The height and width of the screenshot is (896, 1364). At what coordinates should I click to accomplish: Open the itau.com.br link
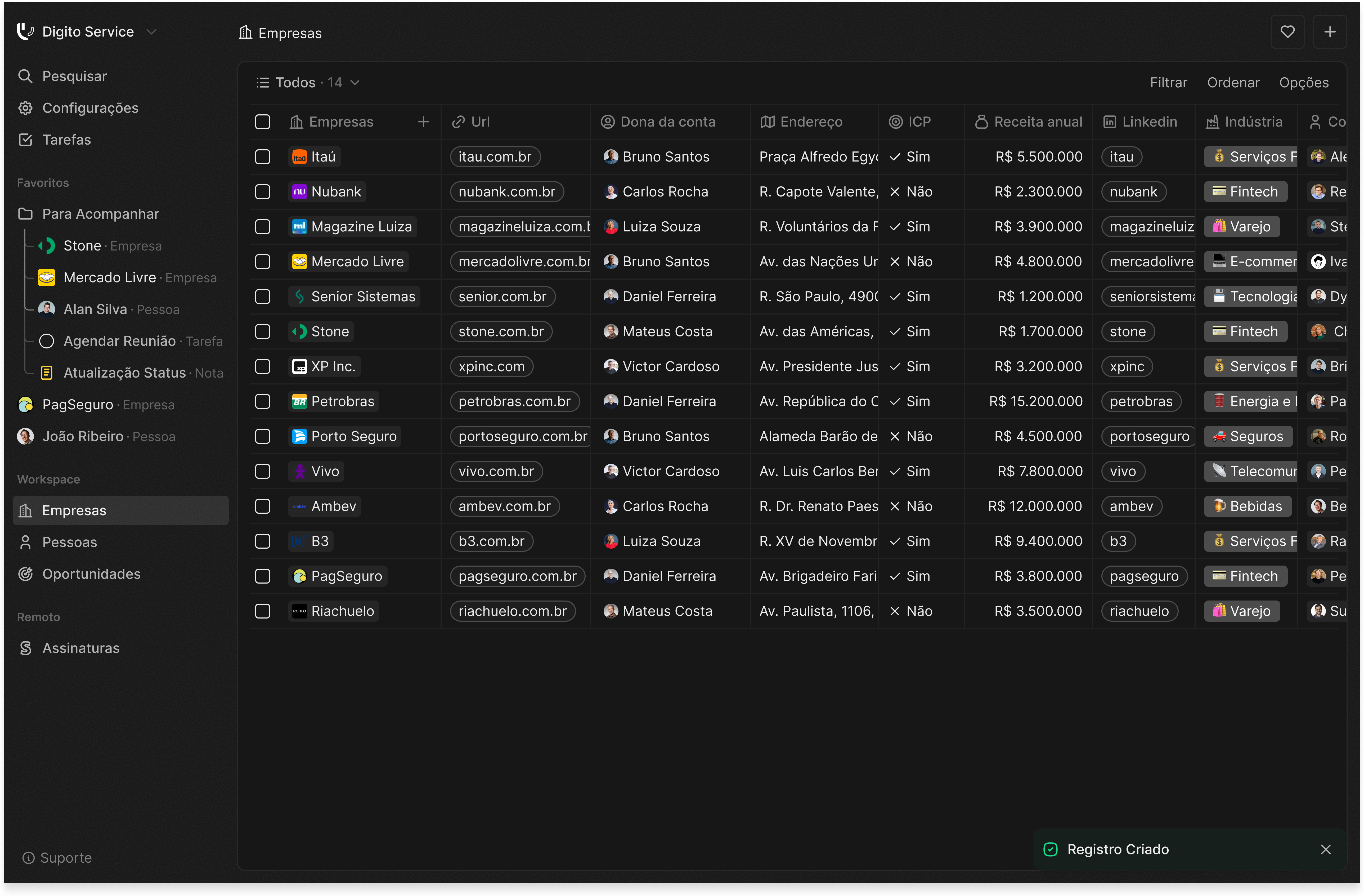point(495,156)
